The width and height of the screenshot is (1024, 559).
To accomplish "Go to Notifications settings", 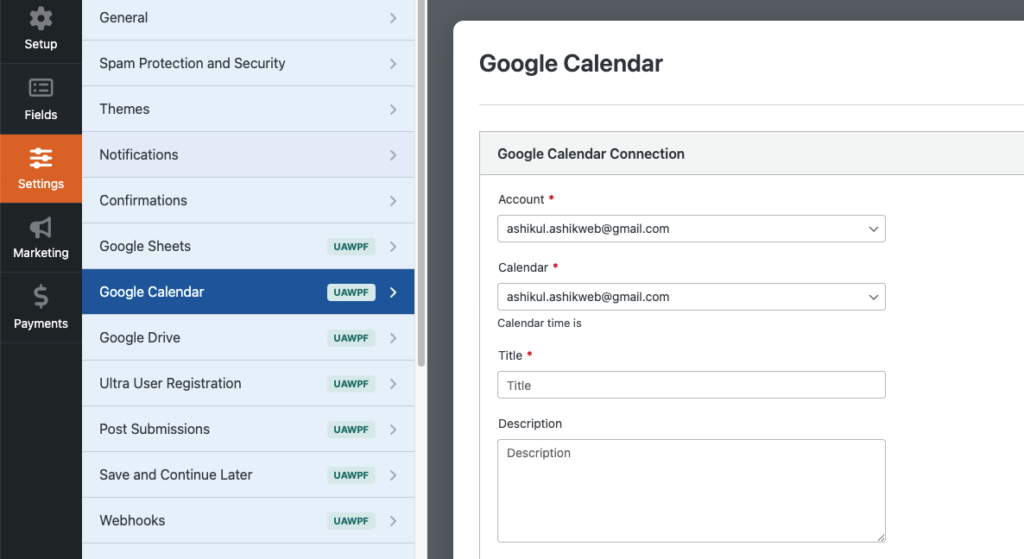I will pos(139,155).
